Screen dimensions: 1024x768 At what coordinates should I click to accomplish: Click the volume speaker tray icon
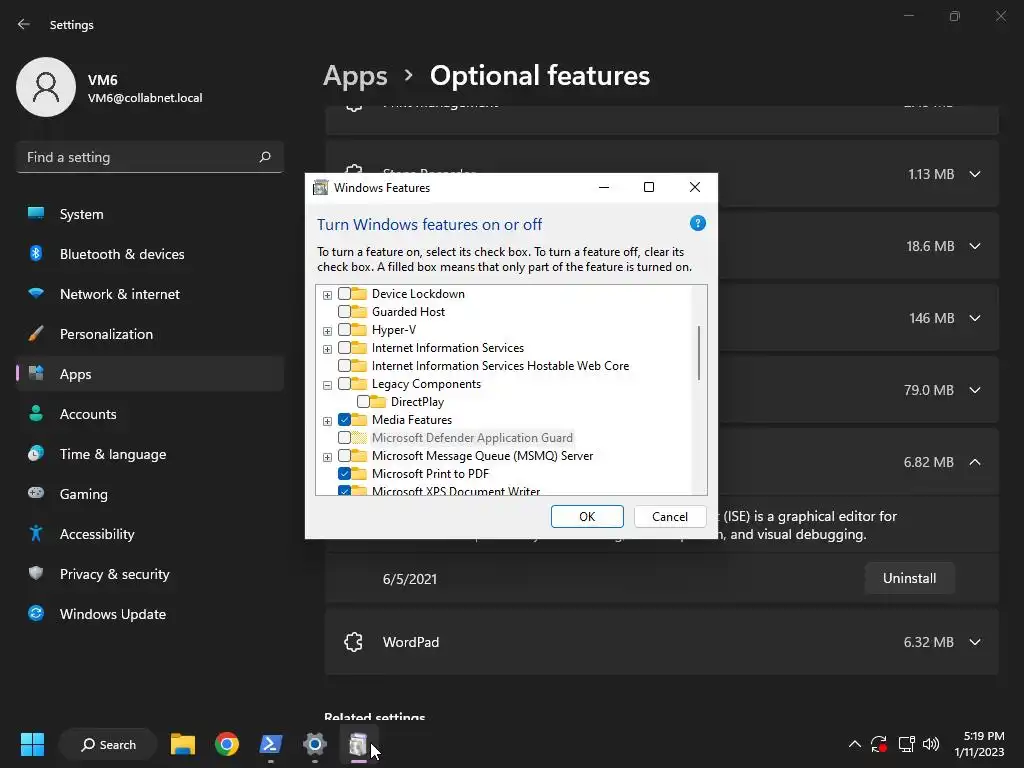[931, 744]
